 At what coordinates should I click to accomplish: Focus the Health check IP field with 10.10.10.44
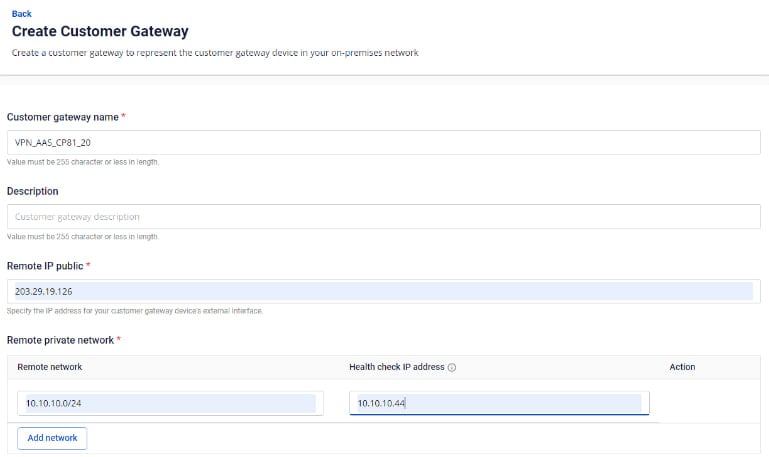(x=498, y=403)
